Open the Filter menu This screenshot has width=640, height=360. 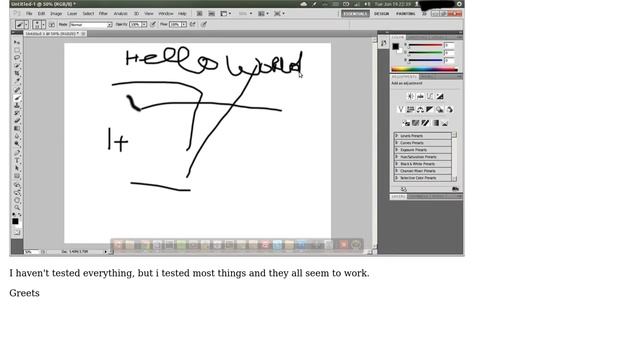[103, 13]
